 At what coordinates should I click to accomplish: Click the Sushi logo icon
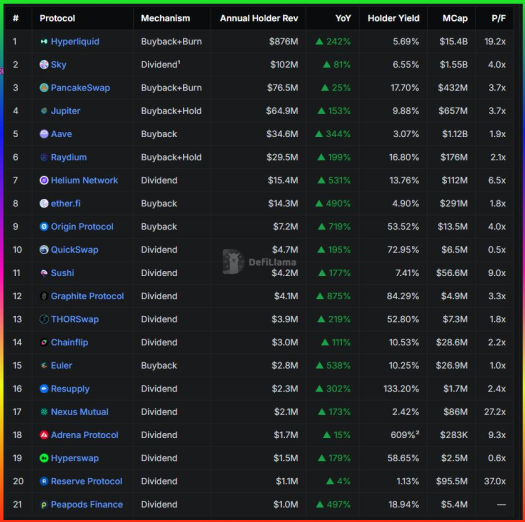pyautogui.click(x=44, y=273)
